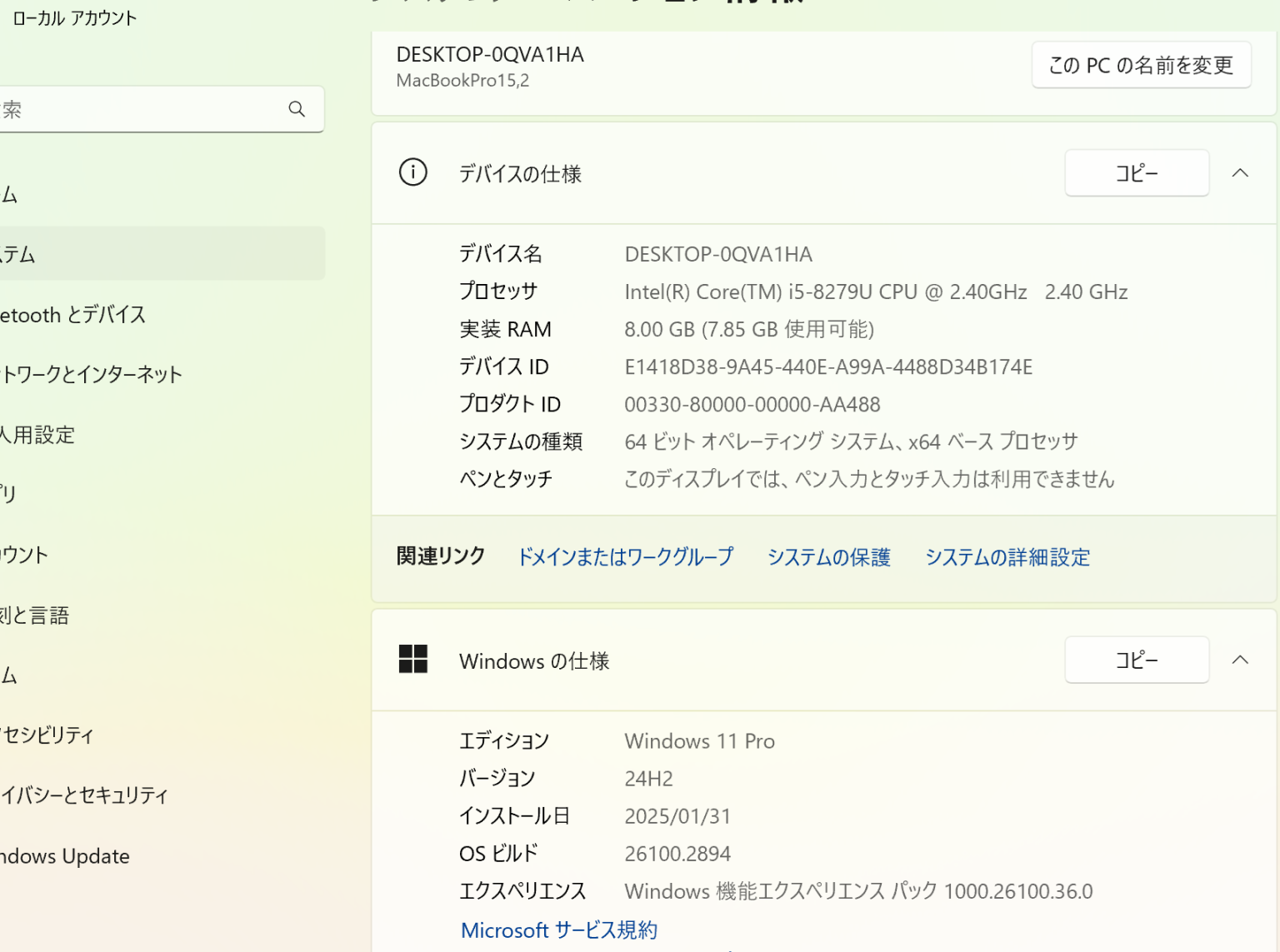Open システムの保護 link
Image resolution: width=1280 pixels, height=952 pixels.
pyautogui.click(x=827, y=557)
